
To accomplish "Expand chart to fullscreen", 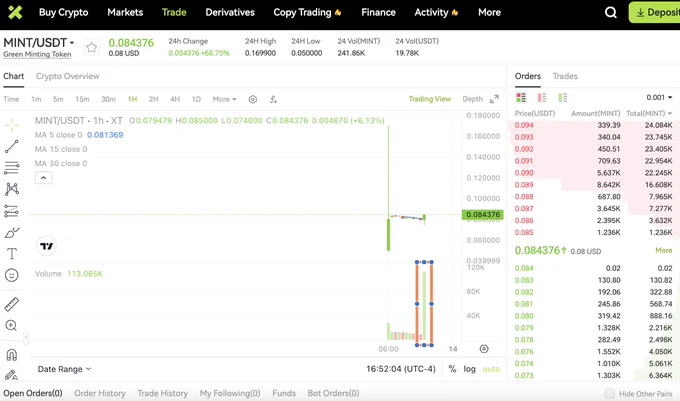I will pos(494,99).
